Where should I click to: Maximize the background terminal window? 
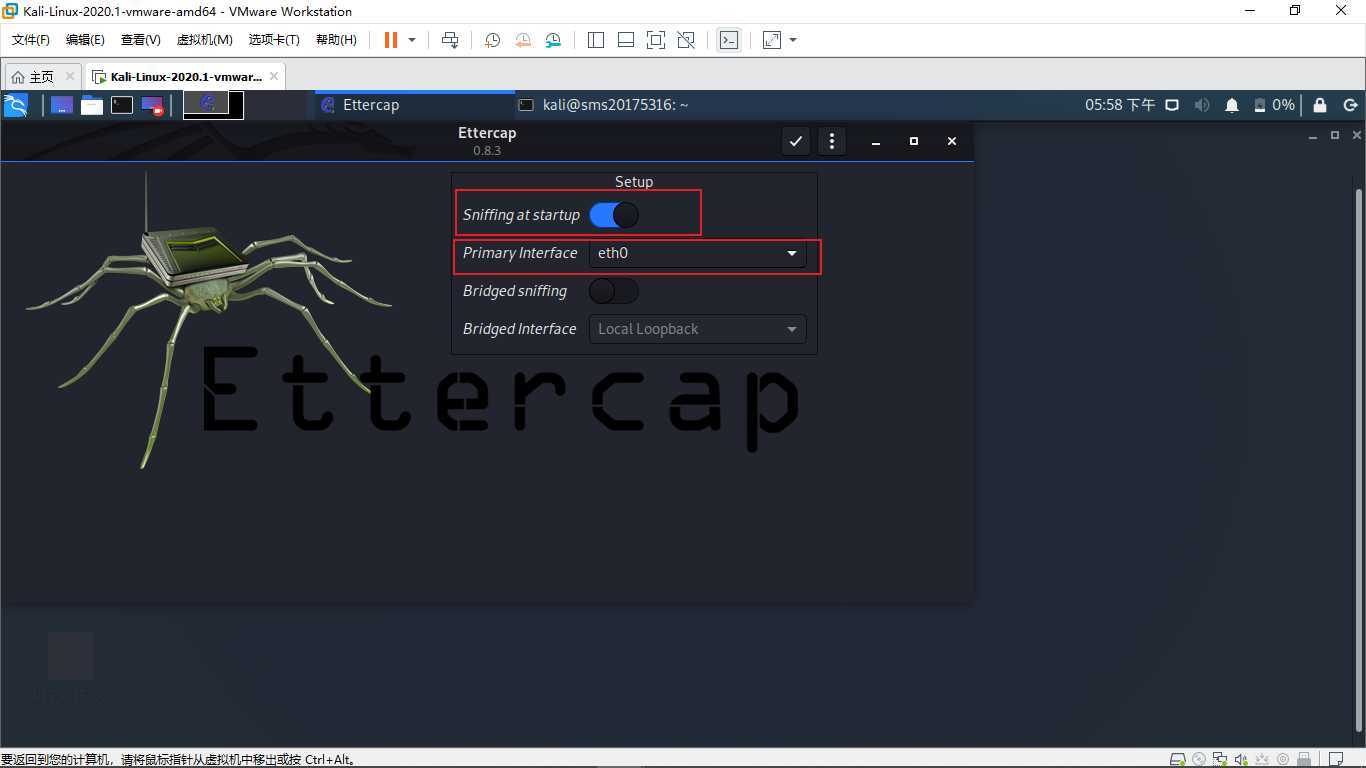tap(1335, 135)
